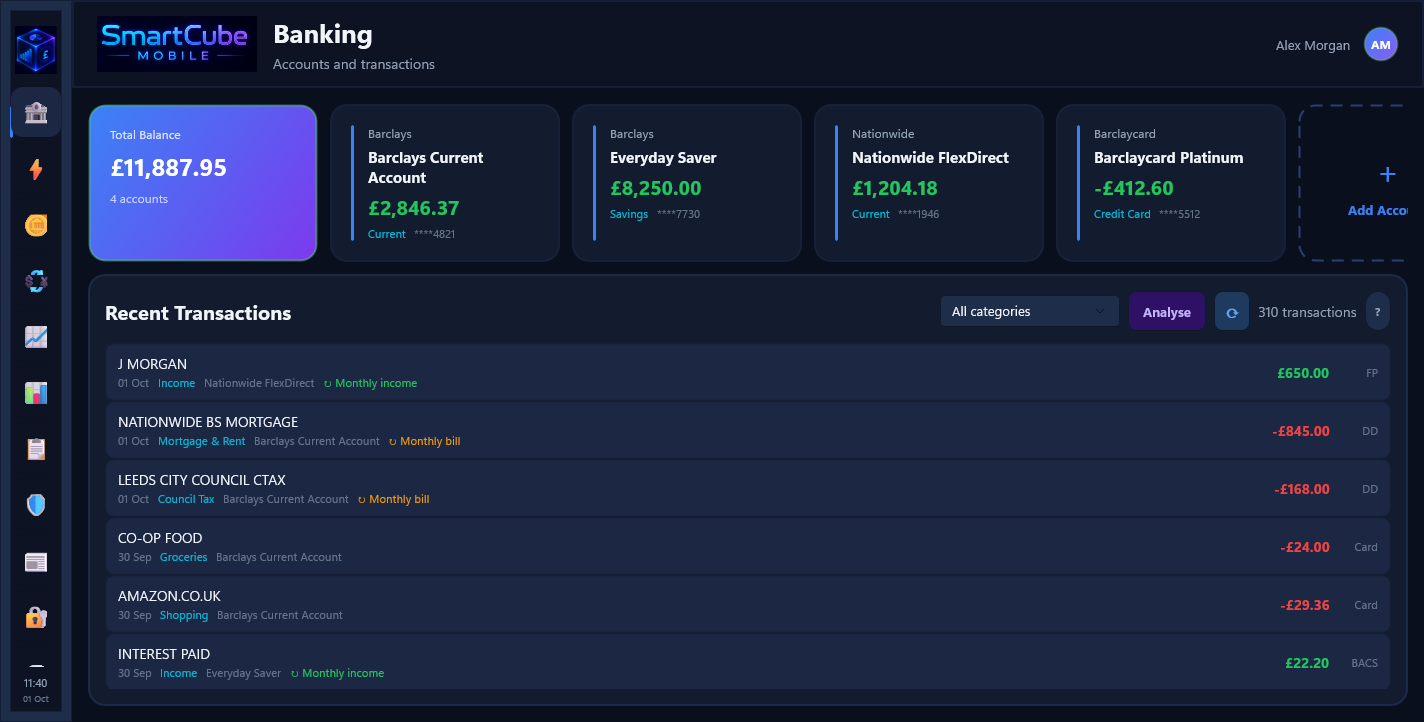Screen dimensions: 1424x722
Task: Click the Monthly bill tag on Leeds council row
Action: pos(393,499)
